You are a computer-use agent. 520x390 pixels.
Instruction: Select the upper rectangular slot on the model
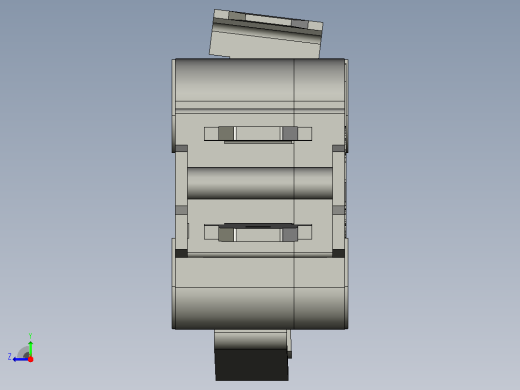pos(258,134)
